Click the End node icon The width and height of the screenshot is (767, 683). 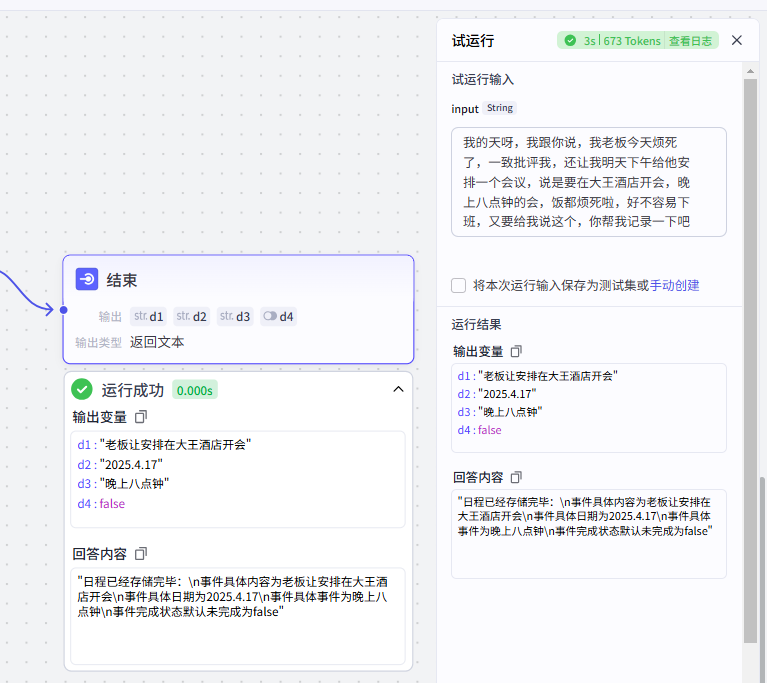pyautogui.click(x=87, y=280)
